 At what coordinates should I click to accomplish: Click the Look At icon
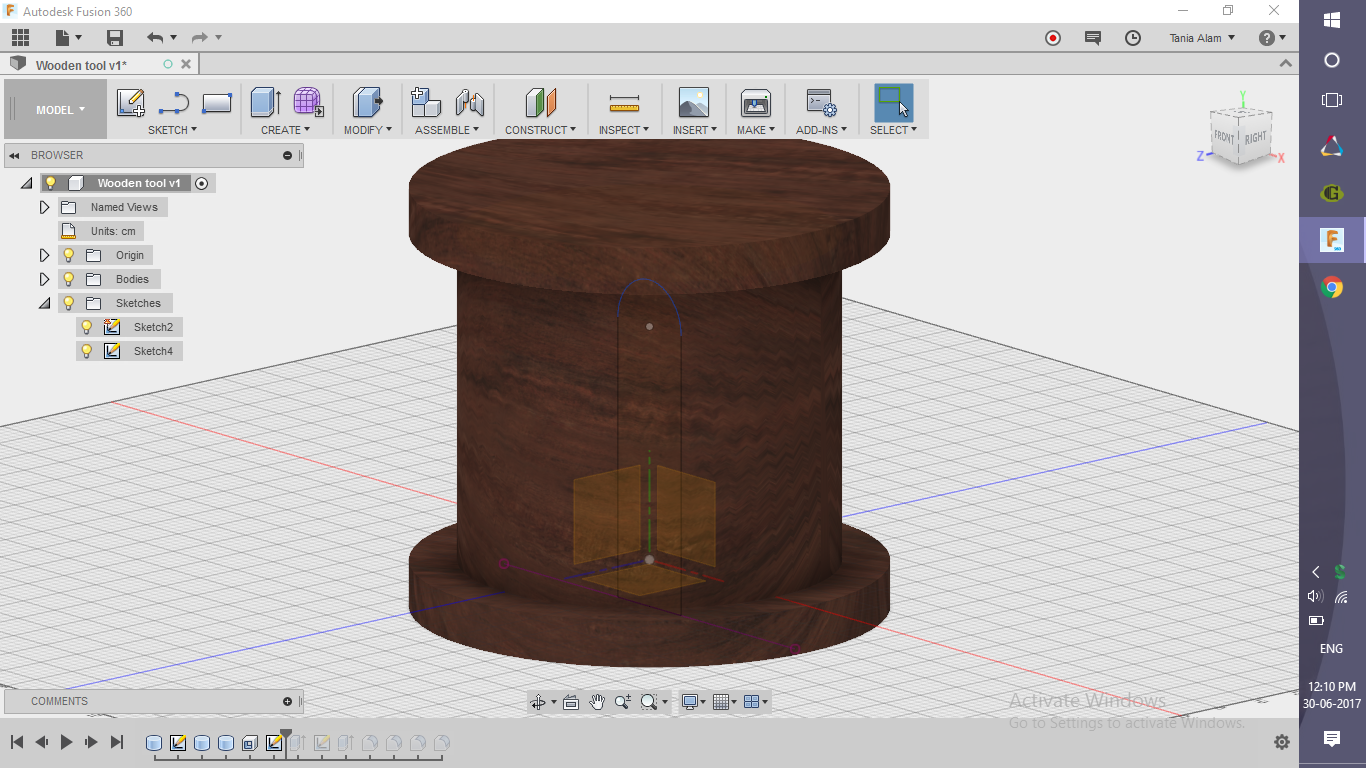tap(571, 702)
